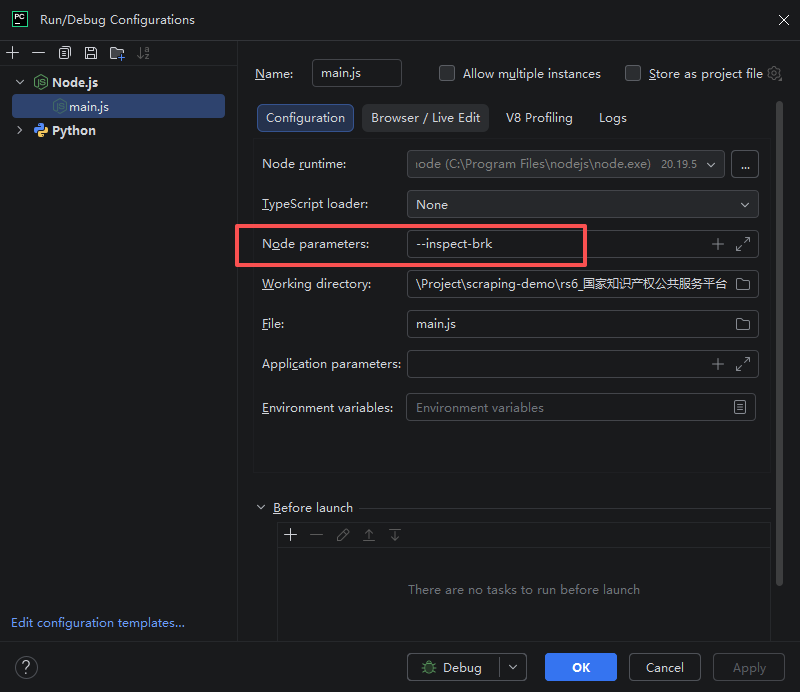The width and height of the screenshot is (800, 692).
Task: Click the help question mark icon
Action: (26, 667)
